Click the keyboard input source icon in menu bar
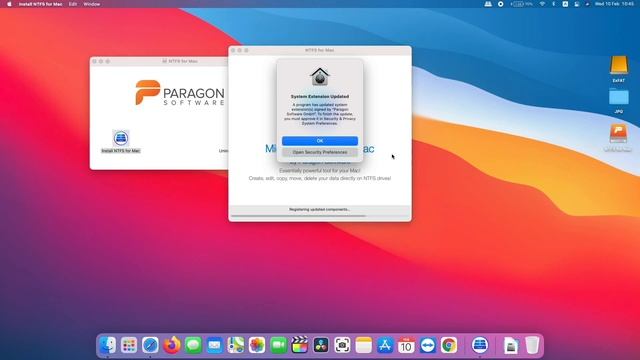The height and width of the screenshot is (360, 640). pos(565,4)
